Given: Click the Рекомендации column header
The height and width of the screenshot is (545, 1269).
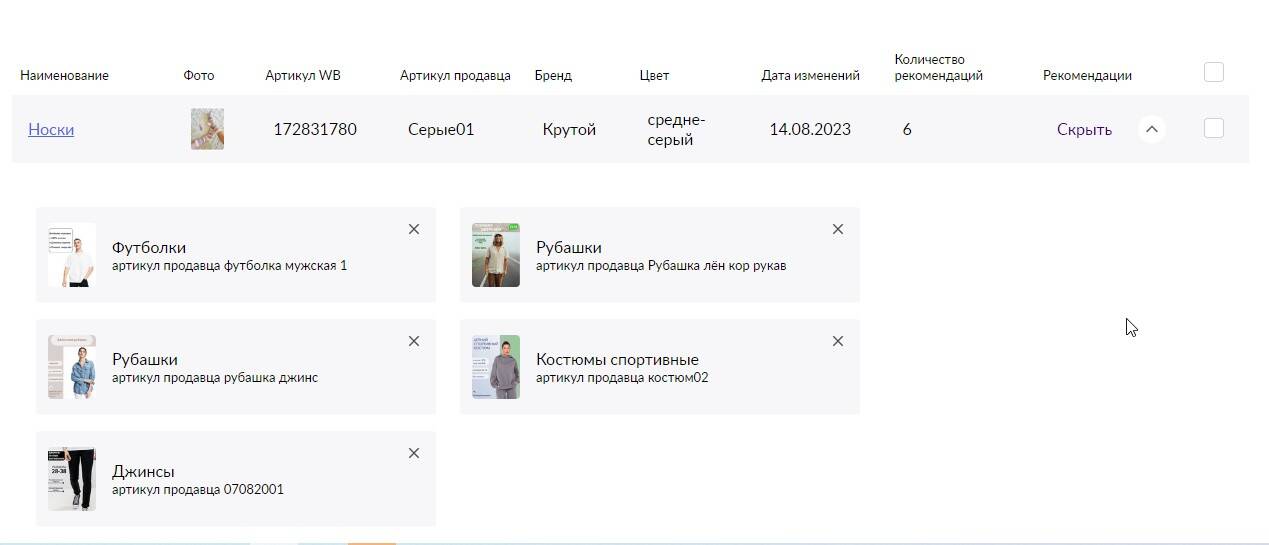Looking at the screenshot, I should tap(1087, 75).
